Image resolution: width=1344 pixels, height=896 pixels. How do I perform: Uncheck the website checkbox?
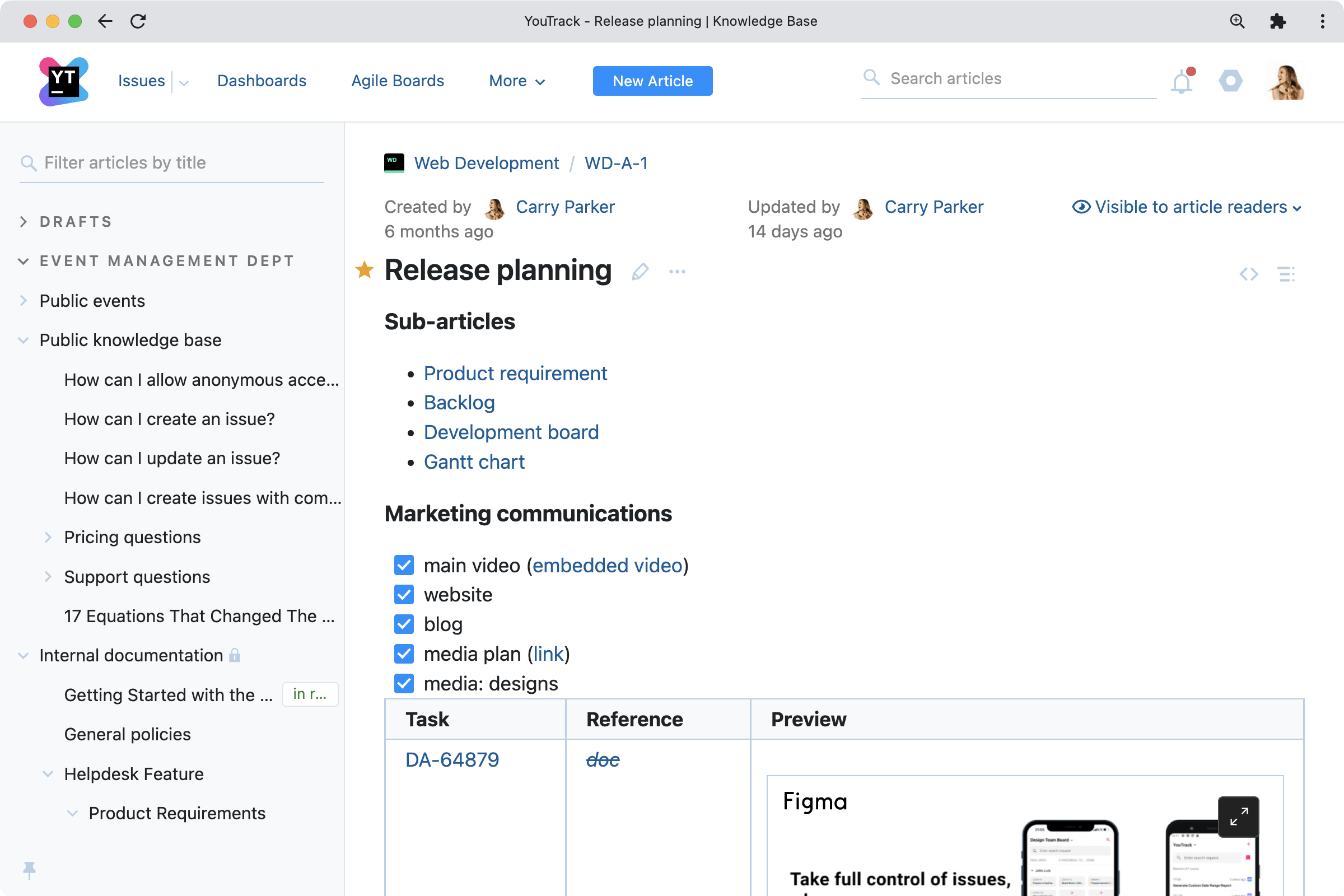point(404,595)
